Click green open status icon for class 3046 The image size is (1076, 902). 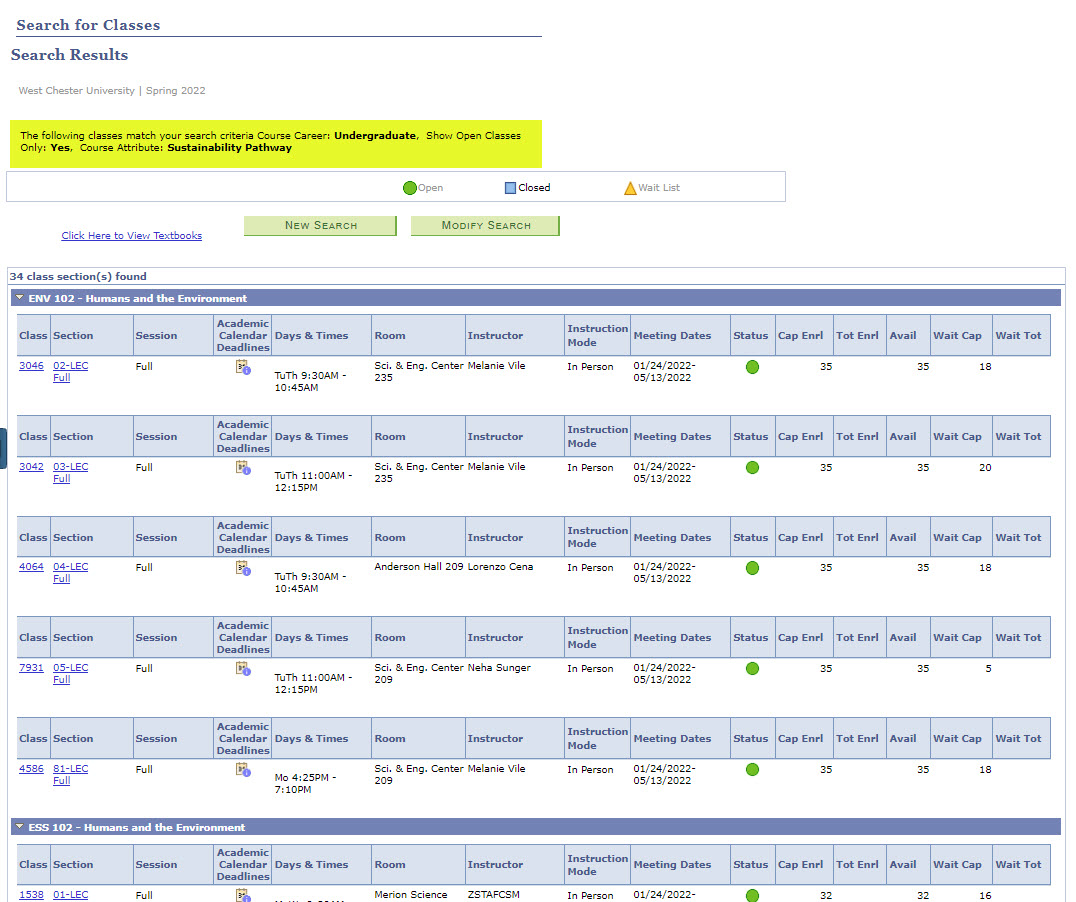click(x=752, y=367)
